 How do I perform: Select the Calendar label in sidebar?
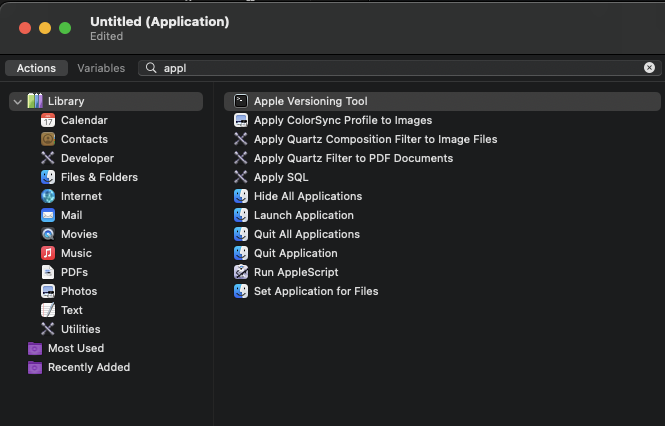(84, 121)
